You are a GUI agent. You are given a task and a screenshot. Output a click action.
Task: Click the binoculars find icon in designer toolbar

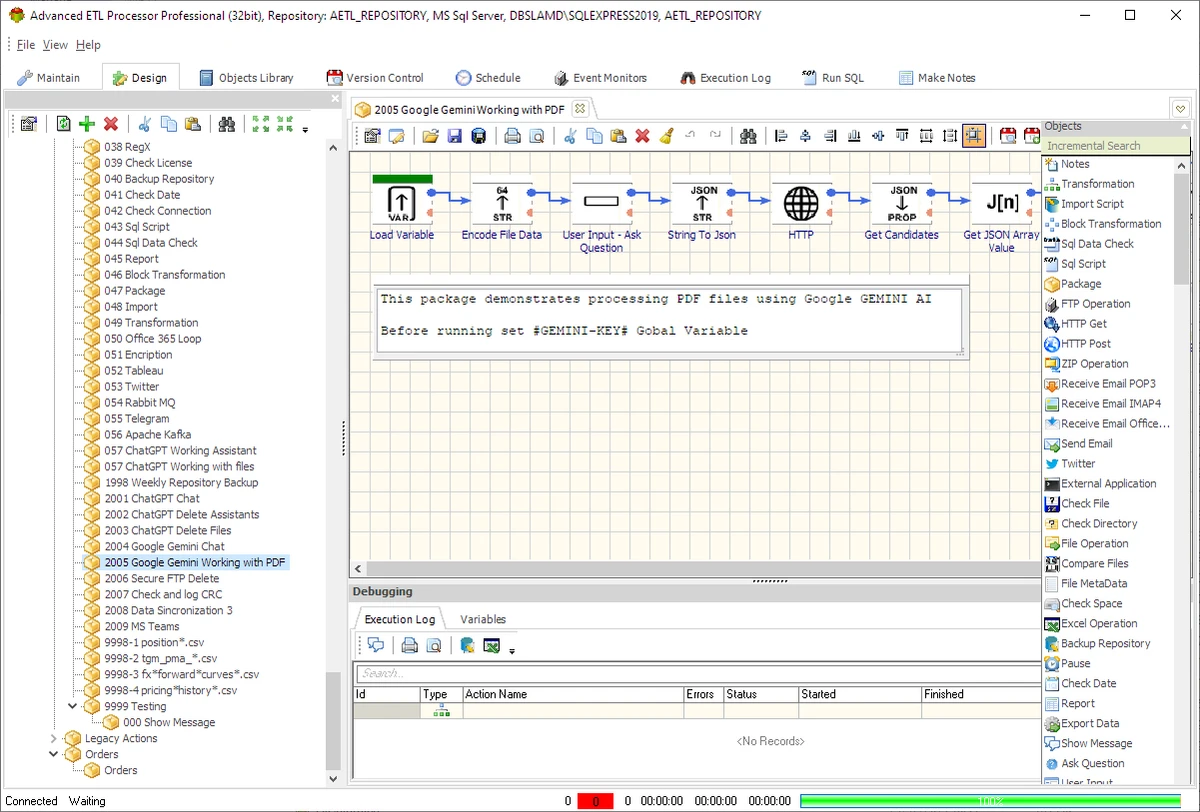pyautogui.click(x=748, y=136)
